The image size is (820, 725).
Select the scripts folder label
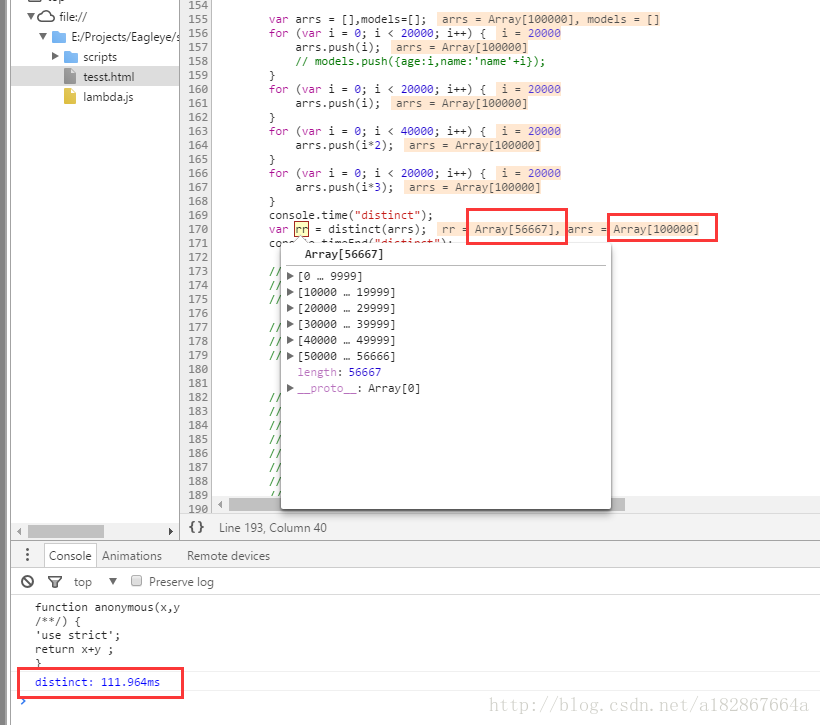100,56
